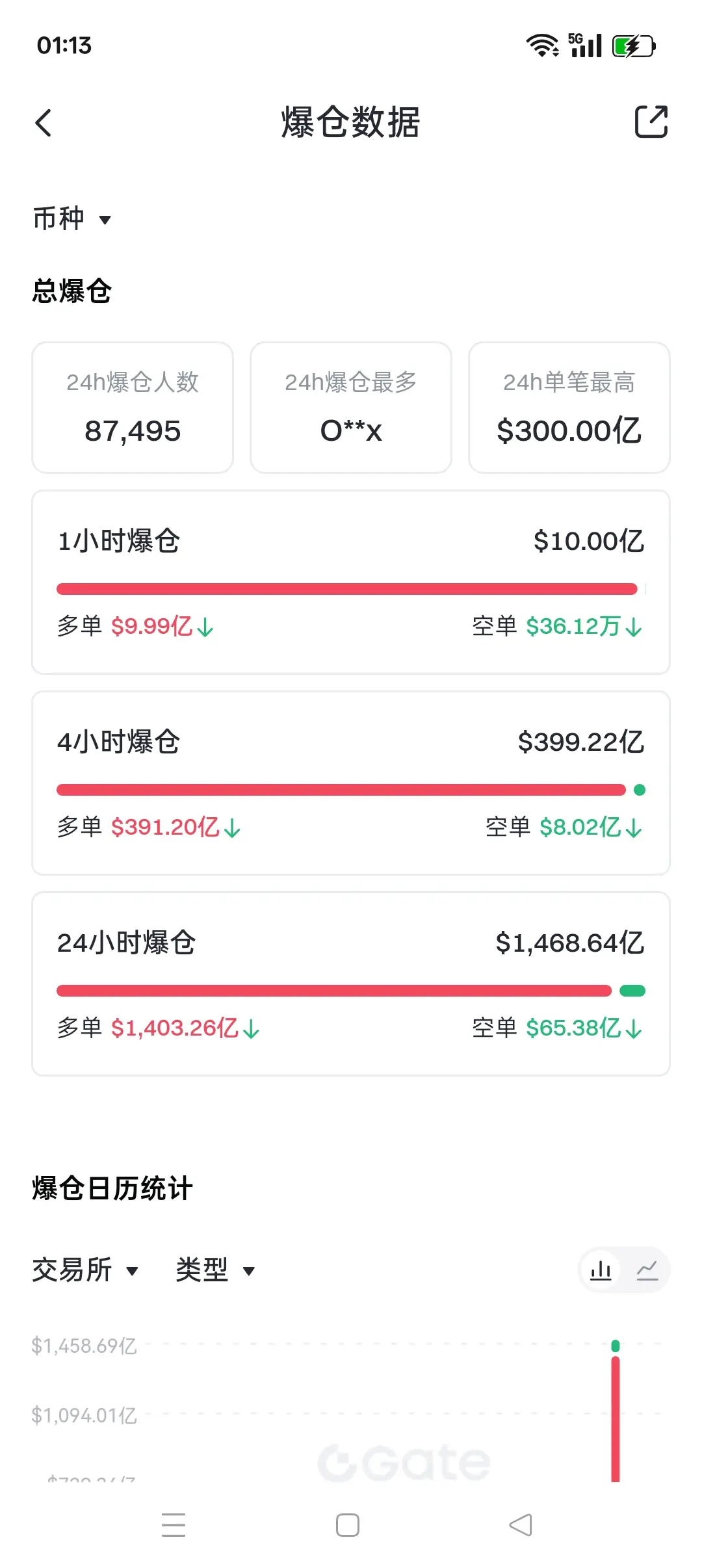Tap the Android home button icon
Viewport: 702px width, 1568px height.
(x=348, y=1524)
